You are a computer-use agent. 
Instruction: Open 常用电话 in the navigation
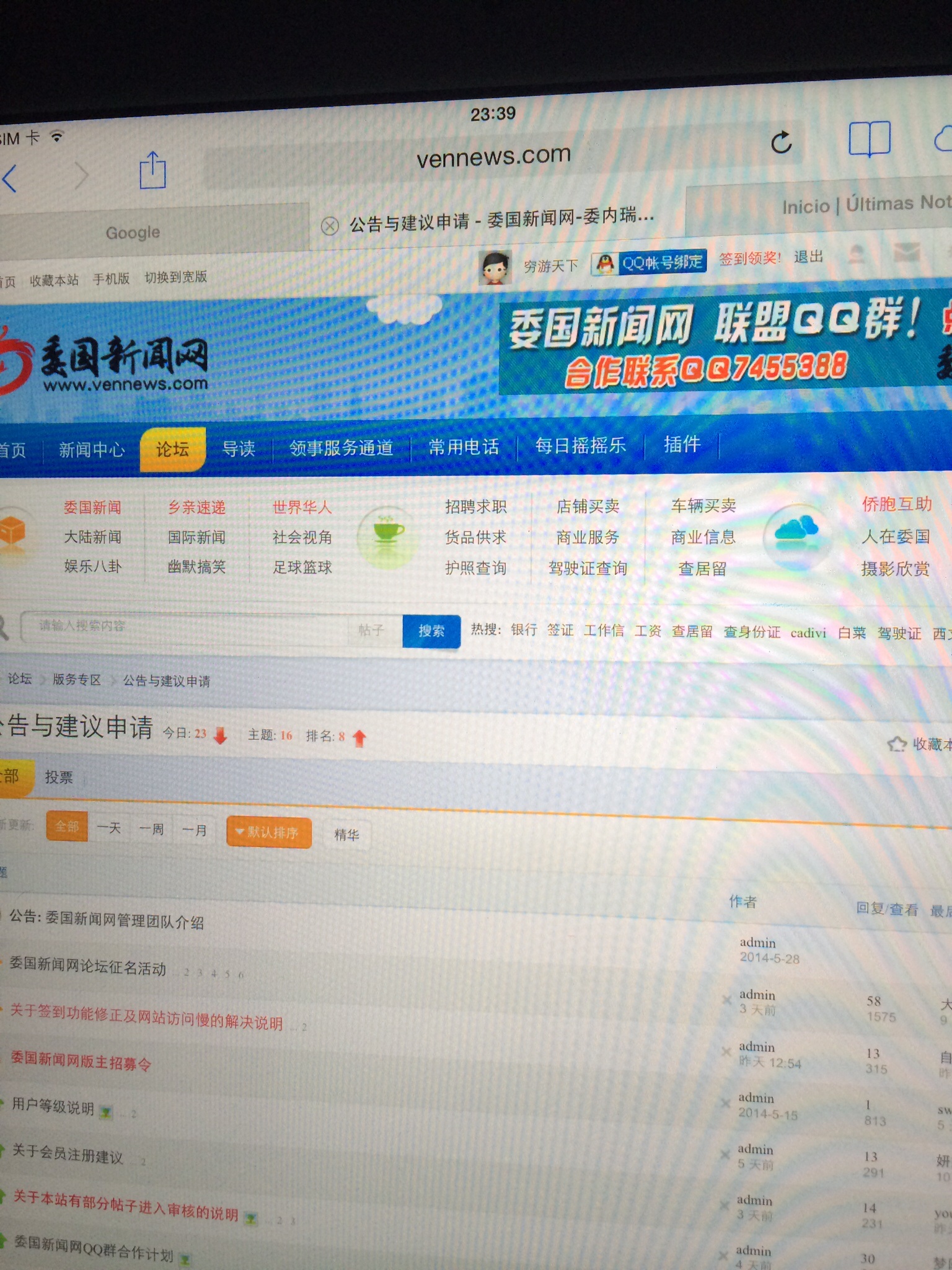464,446
